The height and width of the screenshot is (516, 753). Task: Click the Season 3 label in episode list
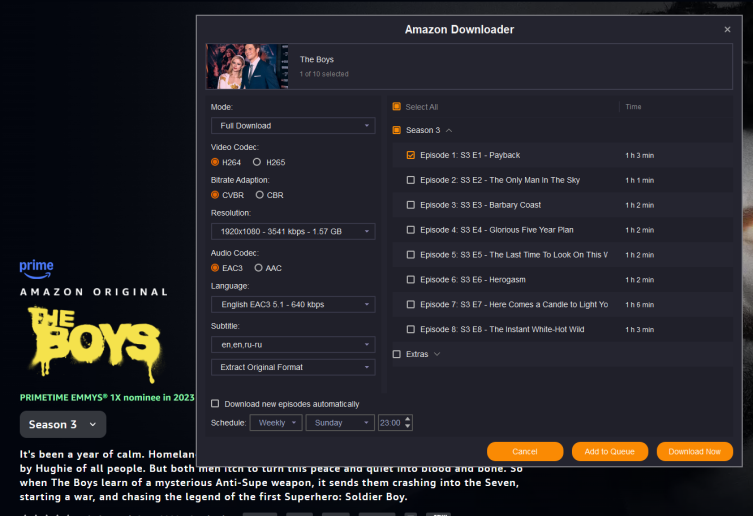423,130
